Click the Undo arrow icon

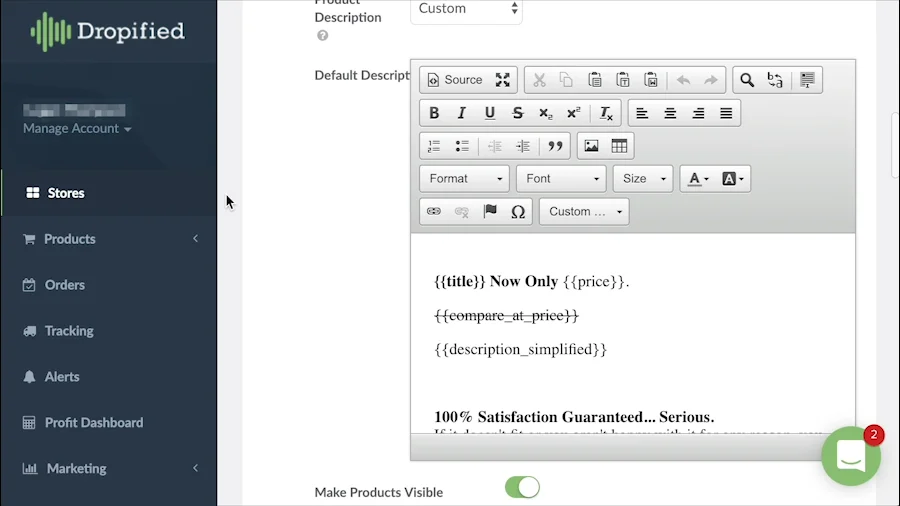[x=683, y=80]
